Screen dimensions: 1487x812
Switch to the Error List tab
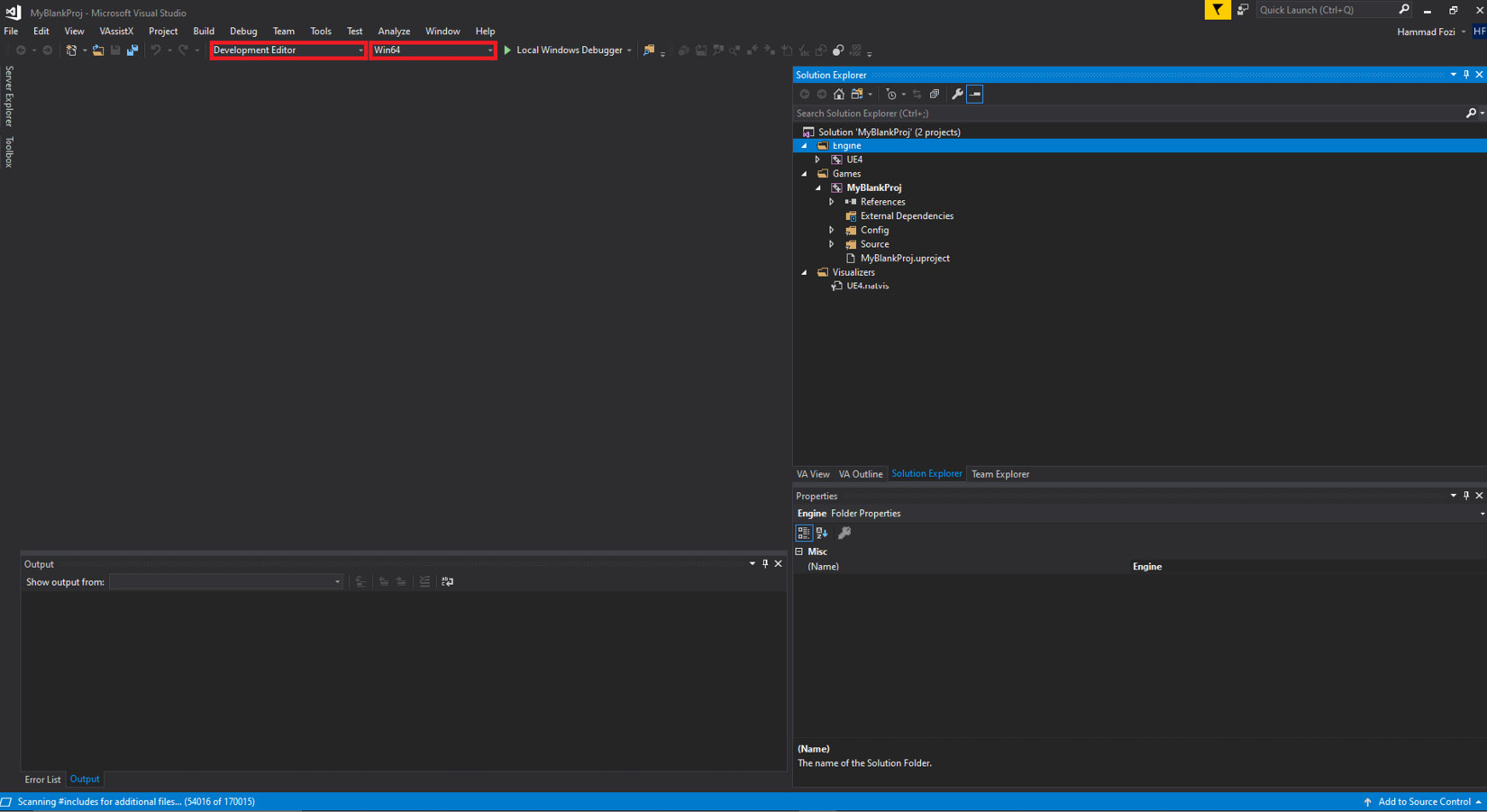(42, 780)
